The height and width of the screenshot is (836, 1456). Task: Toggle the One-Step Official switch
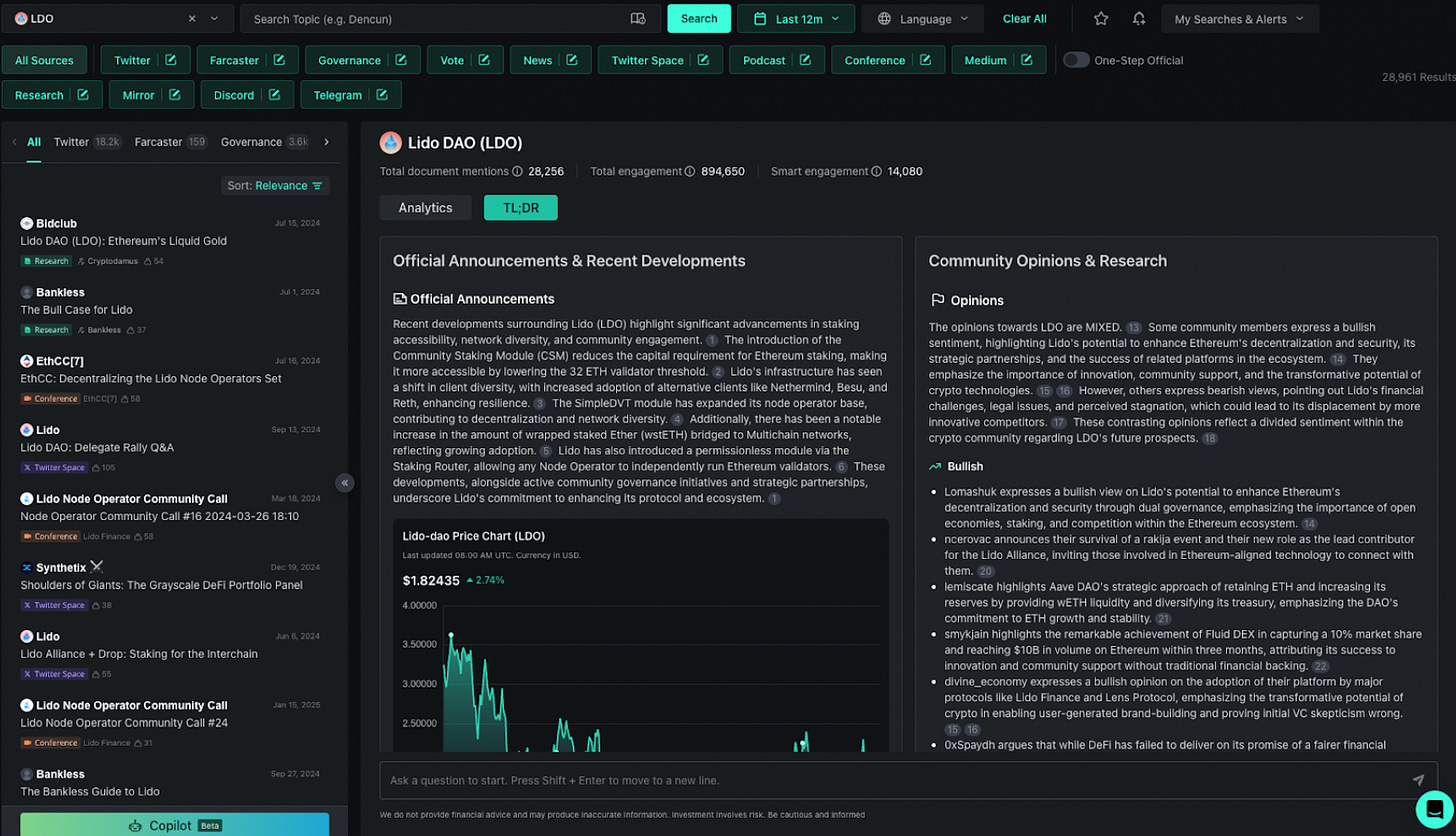tap(1076, 60)
